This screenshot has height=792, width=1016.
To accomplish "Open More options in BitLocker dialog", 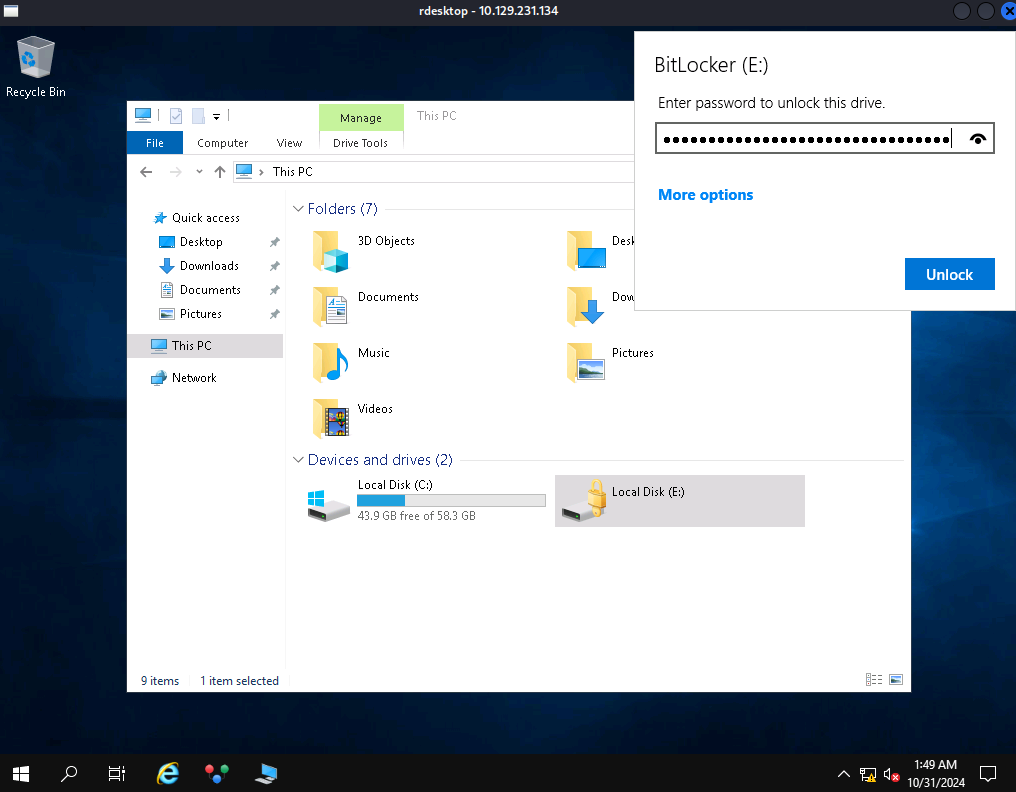I will 705,195.
